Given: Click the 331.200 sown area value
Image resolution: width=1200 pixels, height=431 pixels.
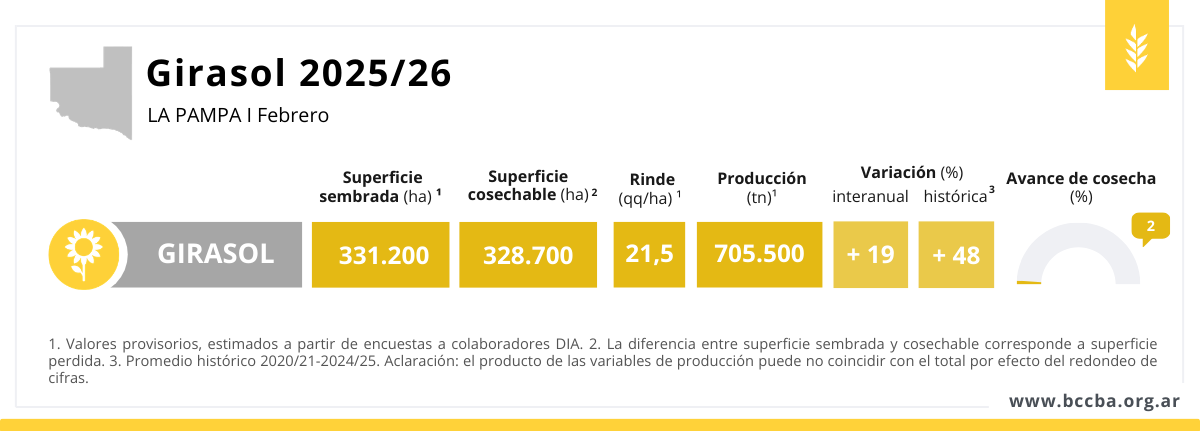Looking at the screenshot, I should (384, 255).
